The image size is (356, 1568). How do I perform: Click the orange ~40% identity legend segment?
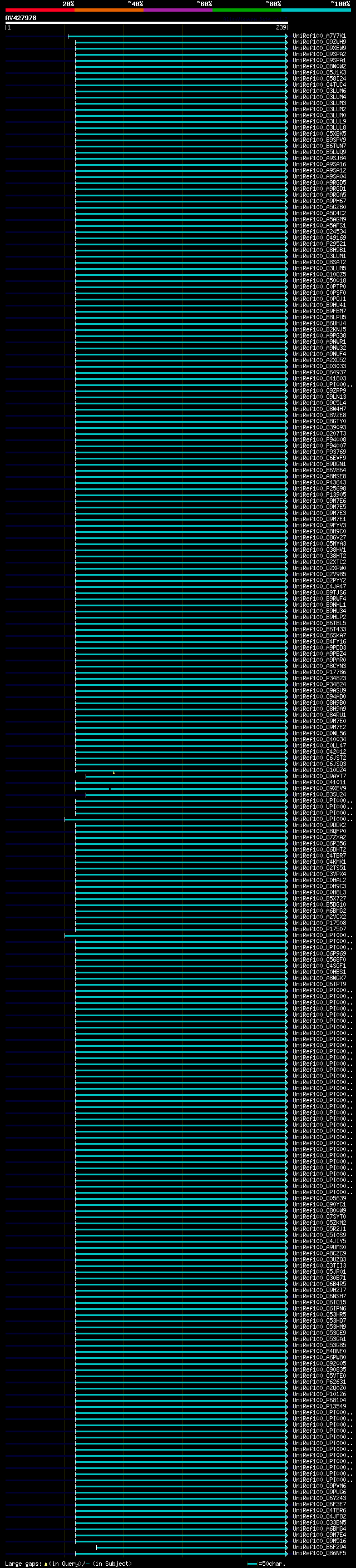tap(109, 10)
